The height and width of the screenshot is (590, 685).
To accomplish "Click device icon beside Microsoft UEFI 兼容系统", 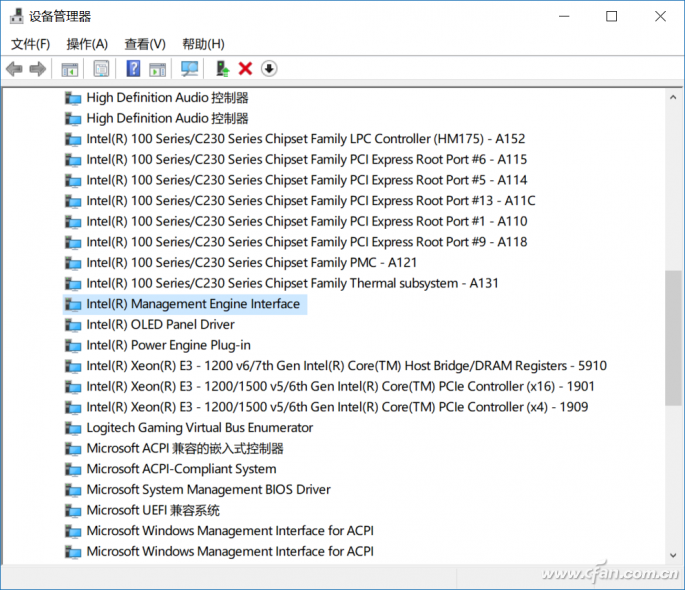I will point(73,511).
